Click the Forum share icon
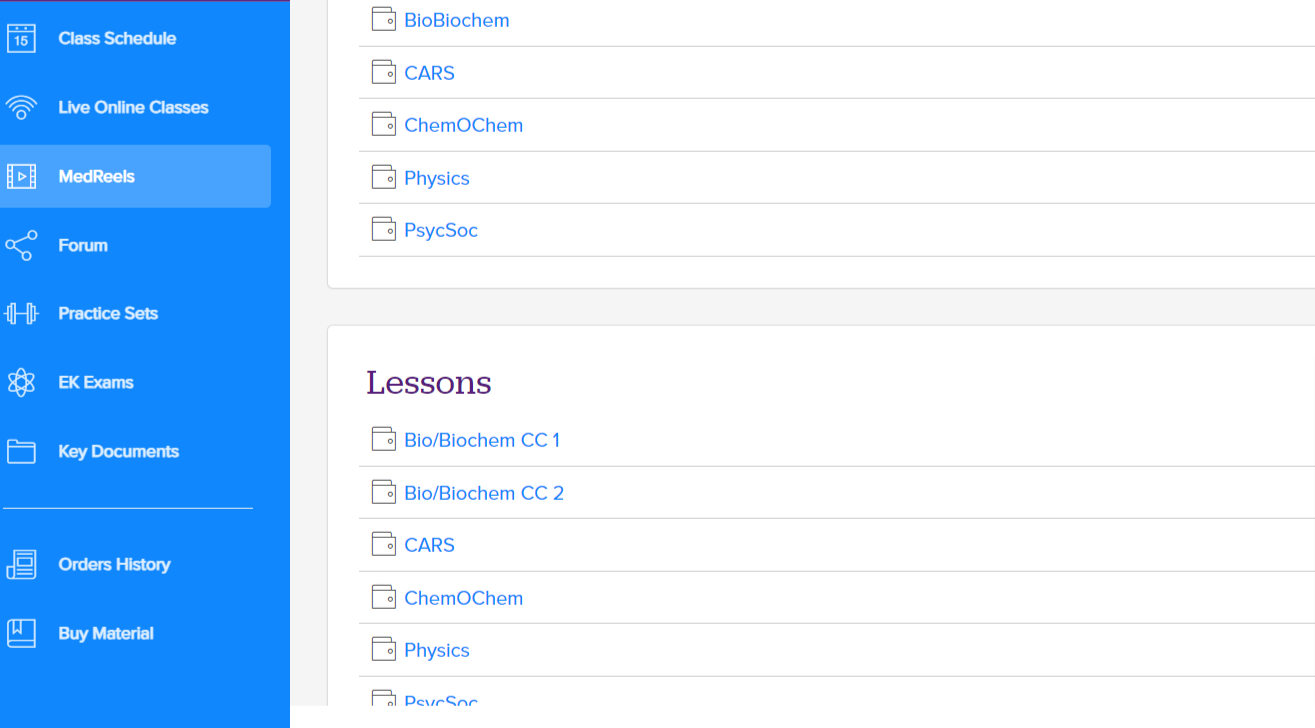 click(21, 245)
